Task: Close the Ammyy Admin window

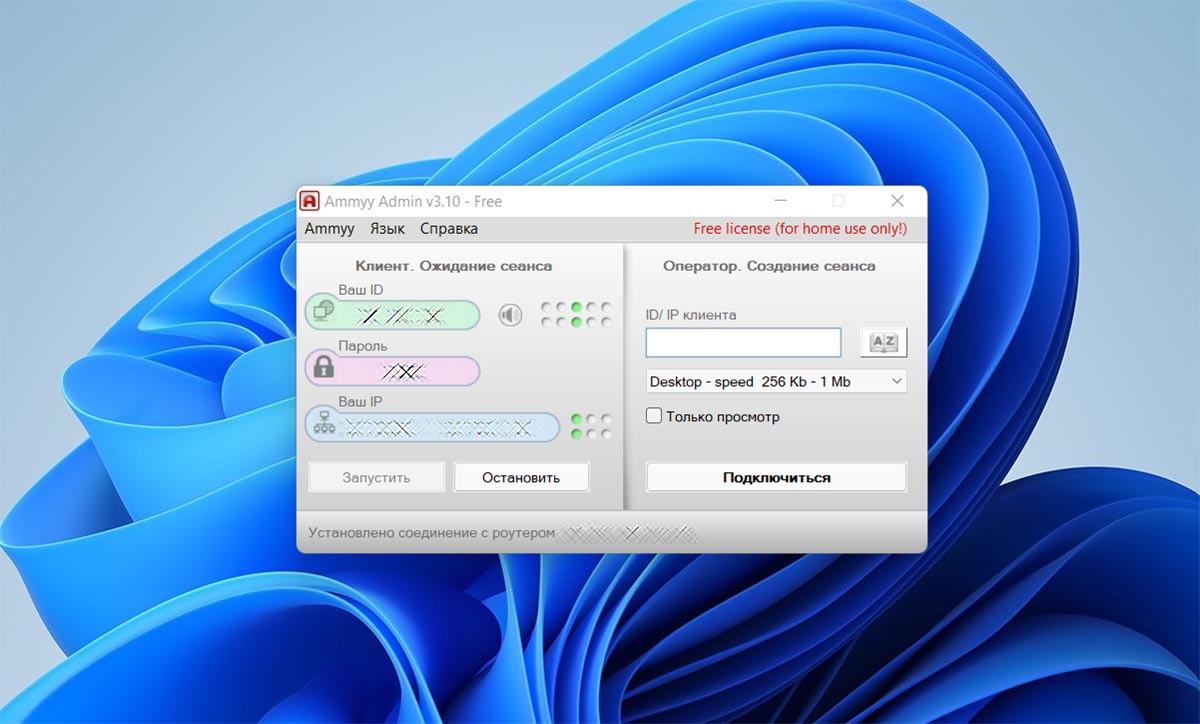Action: (897, 201)
